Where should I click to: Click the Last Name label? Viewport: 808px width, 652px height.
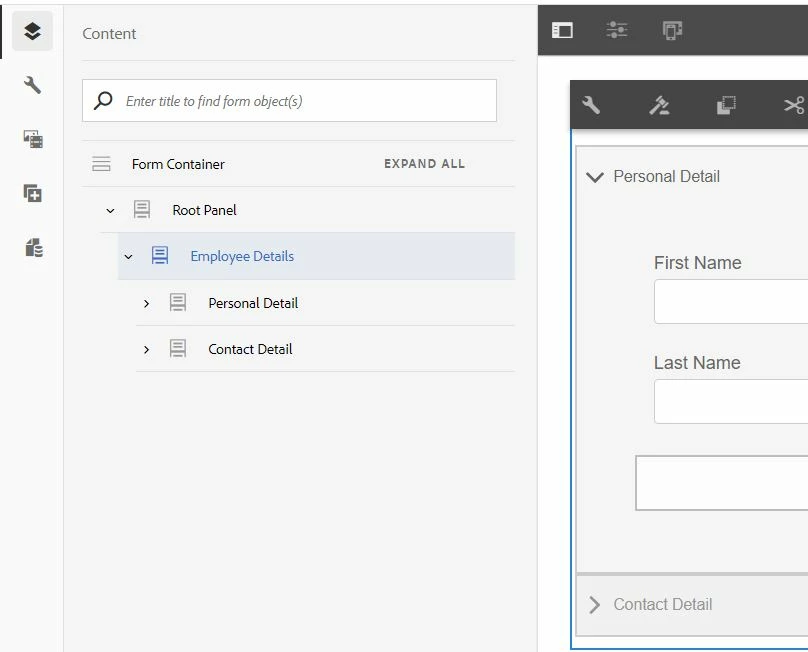697,363
